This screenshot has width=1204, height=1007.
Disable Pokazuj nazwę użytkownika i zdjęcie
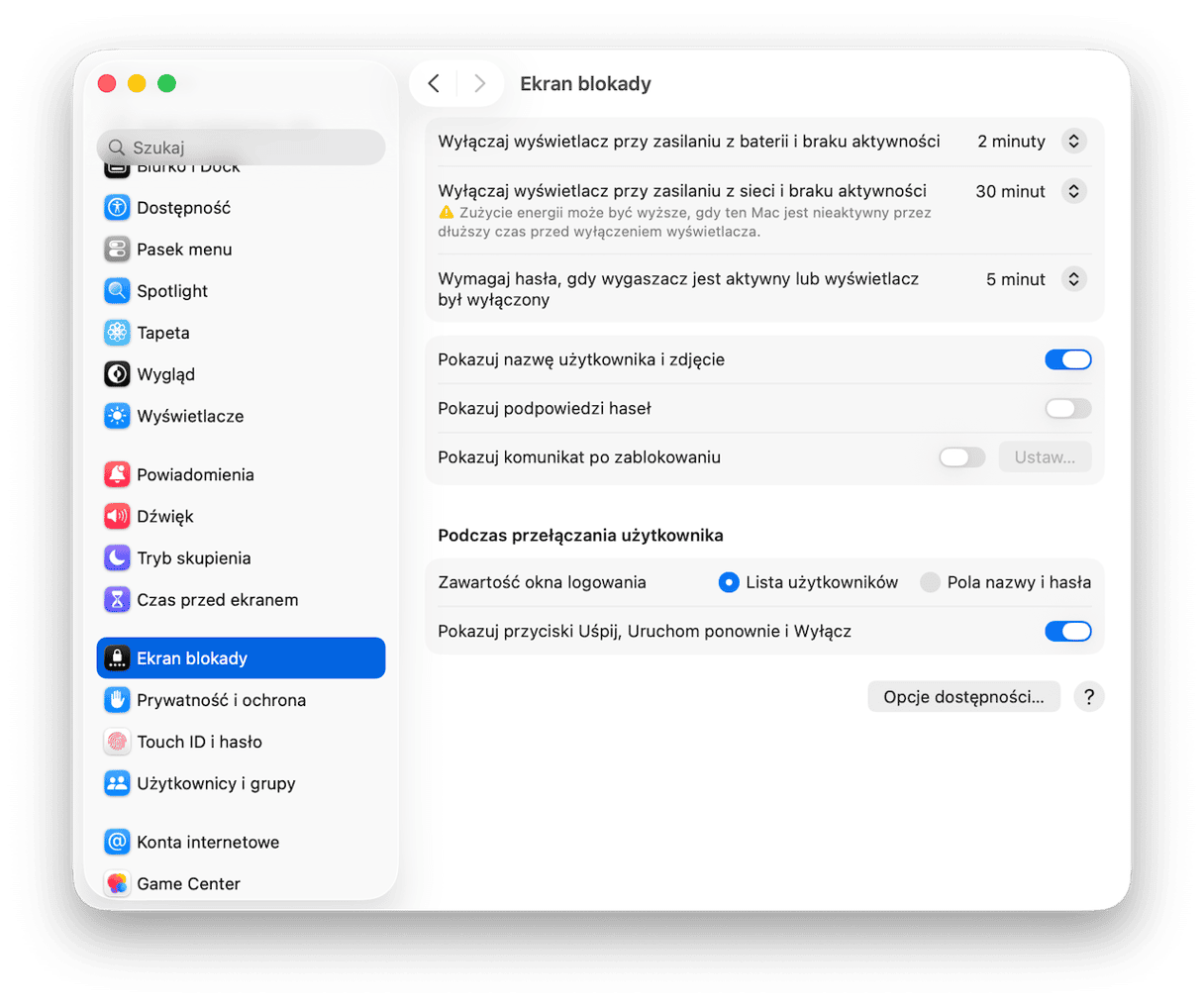click(x=1067, y=359)
